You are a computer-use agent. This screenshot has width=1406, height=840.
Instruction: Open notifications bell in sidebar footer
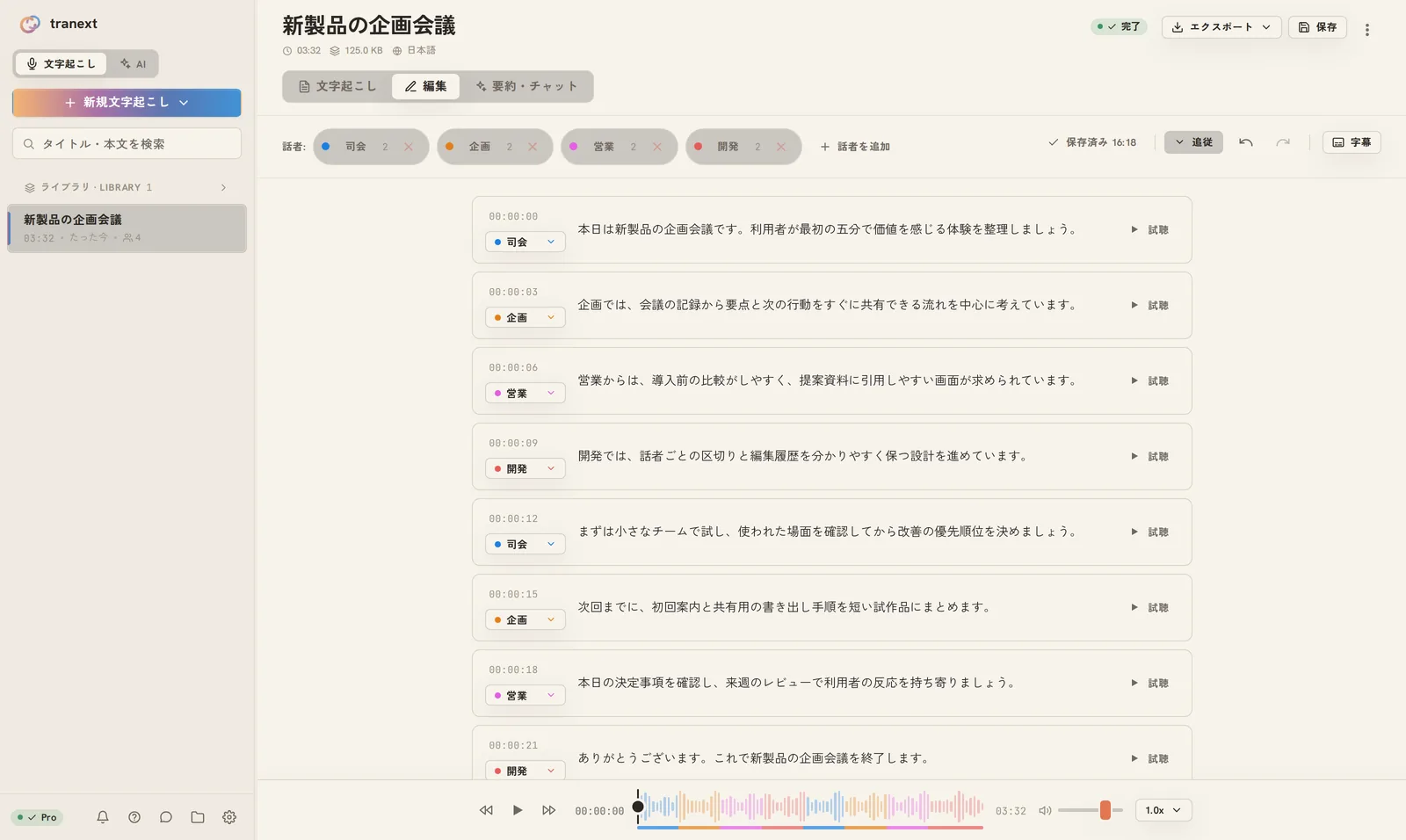pos(103,817)
